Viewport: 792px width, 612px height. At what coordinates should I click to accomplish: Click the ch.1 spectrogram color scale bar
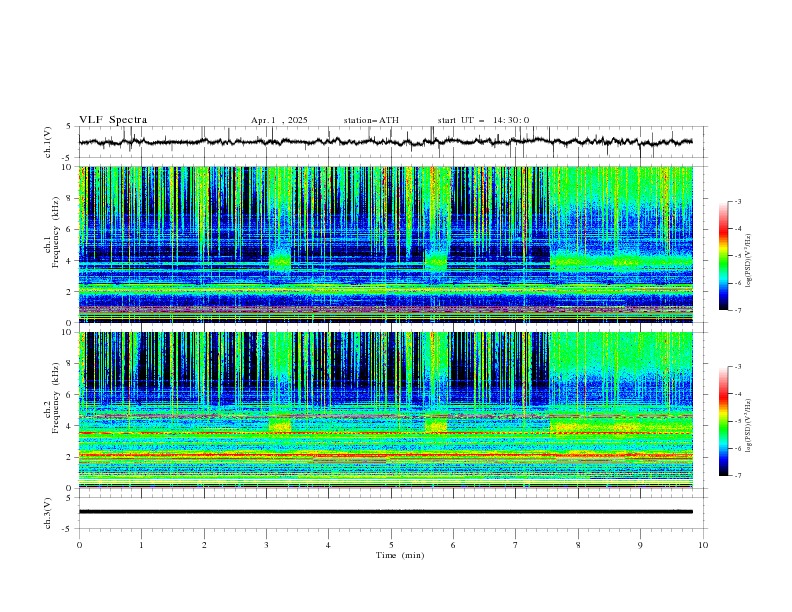(723, 256)
